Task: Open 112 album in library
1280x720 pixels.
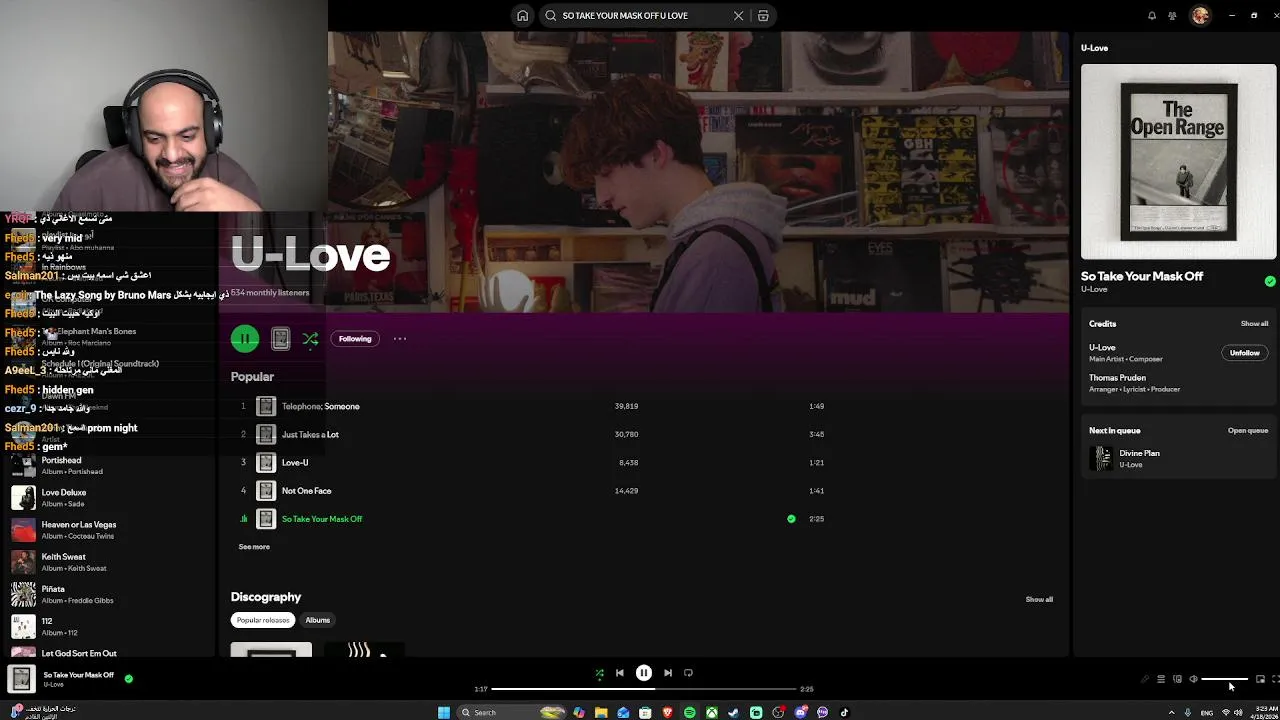Action: (110, 626)
